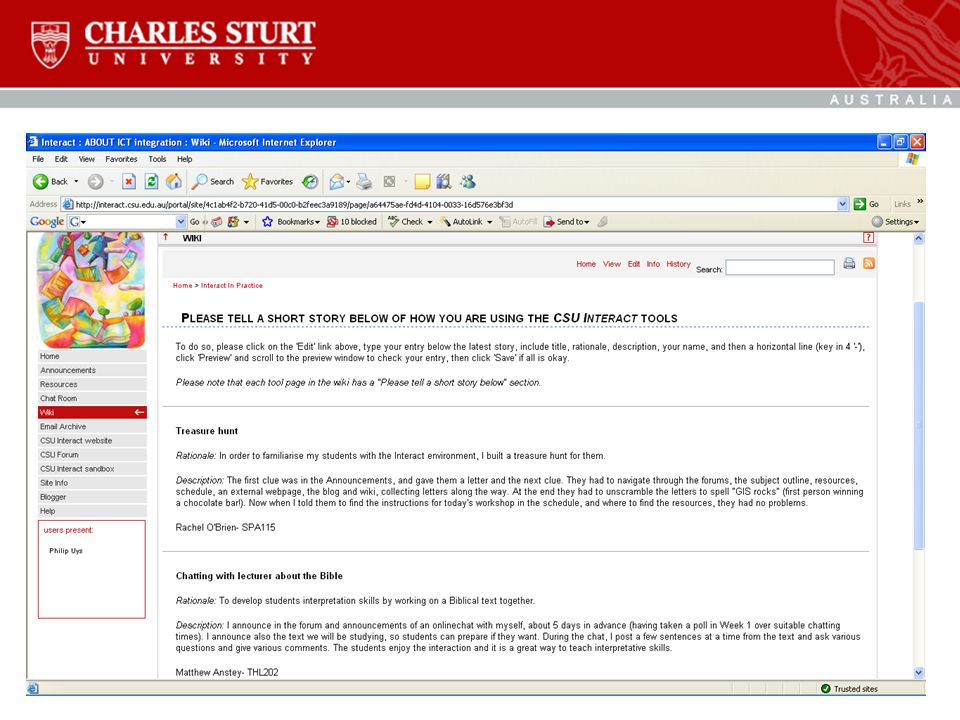Open the Tools menu
The width and height of the screenshot is (960, 720).
coord(157,159)
